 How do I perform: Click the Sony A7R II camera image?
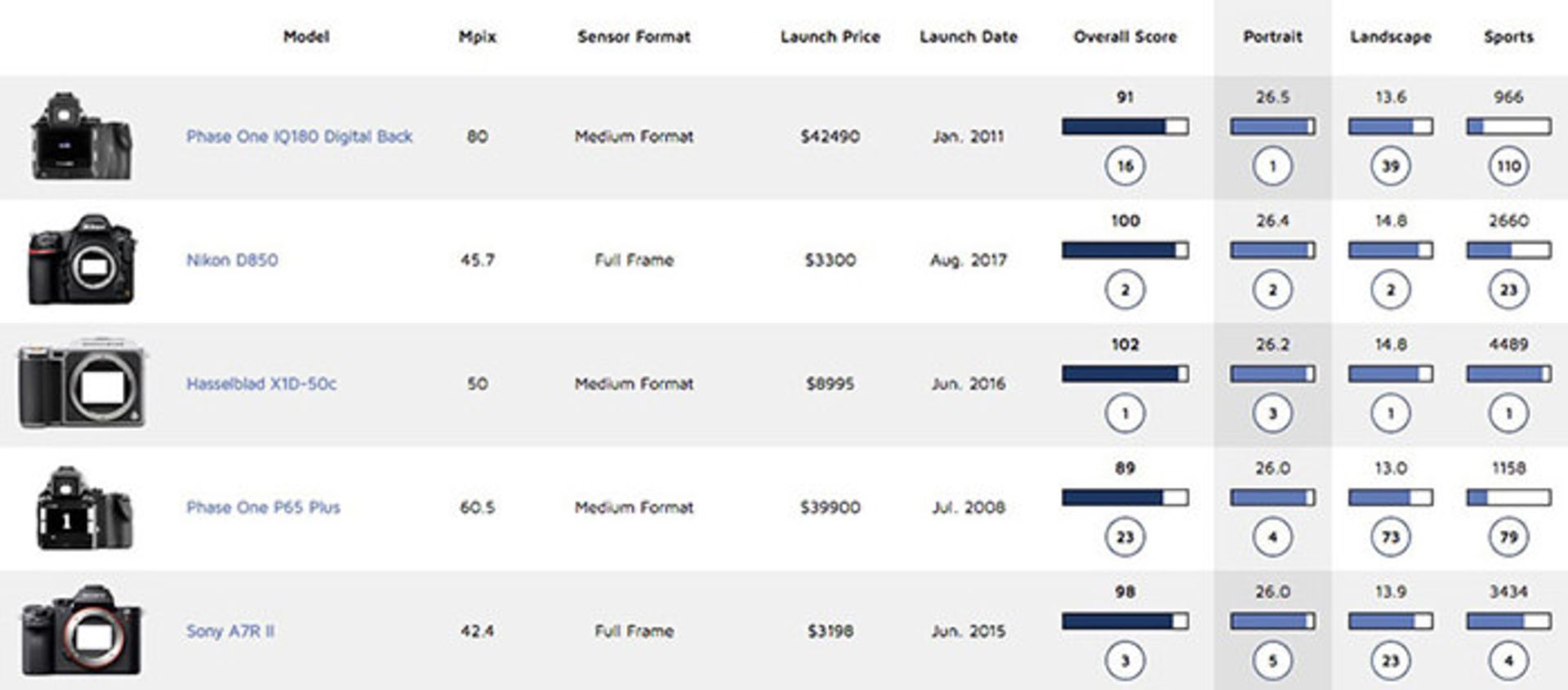point(82,630)
